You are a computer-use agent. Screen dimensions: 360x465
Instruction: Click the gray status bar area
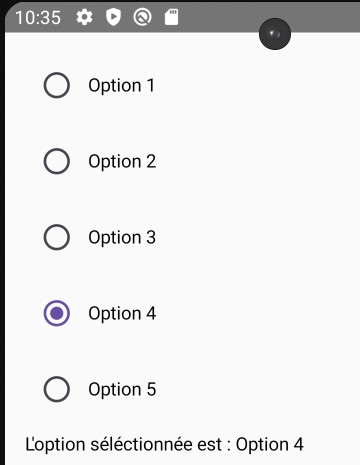(182, 17)
